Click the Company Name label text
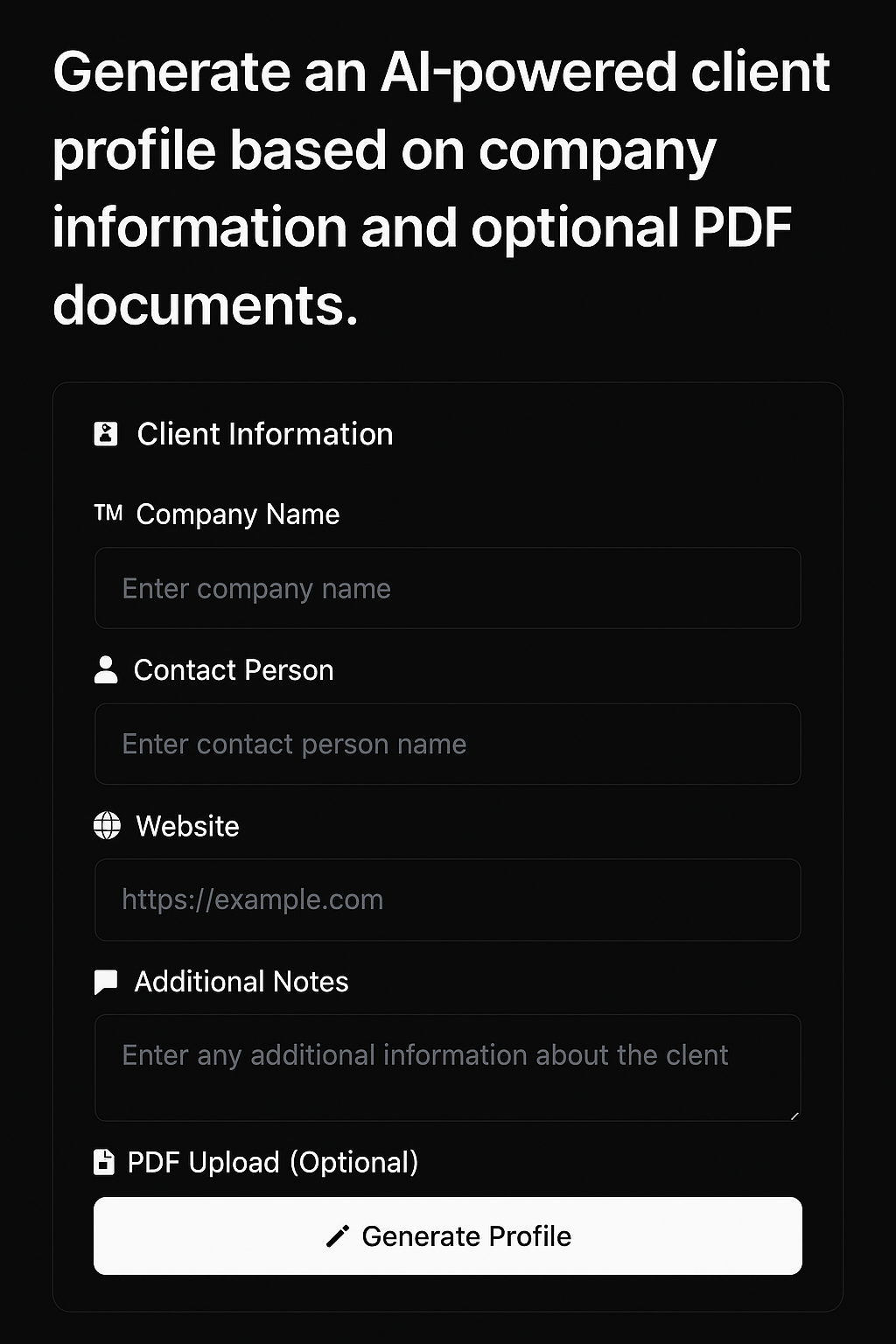Viewport: 896px width, 1344px height. pos(238,514)
